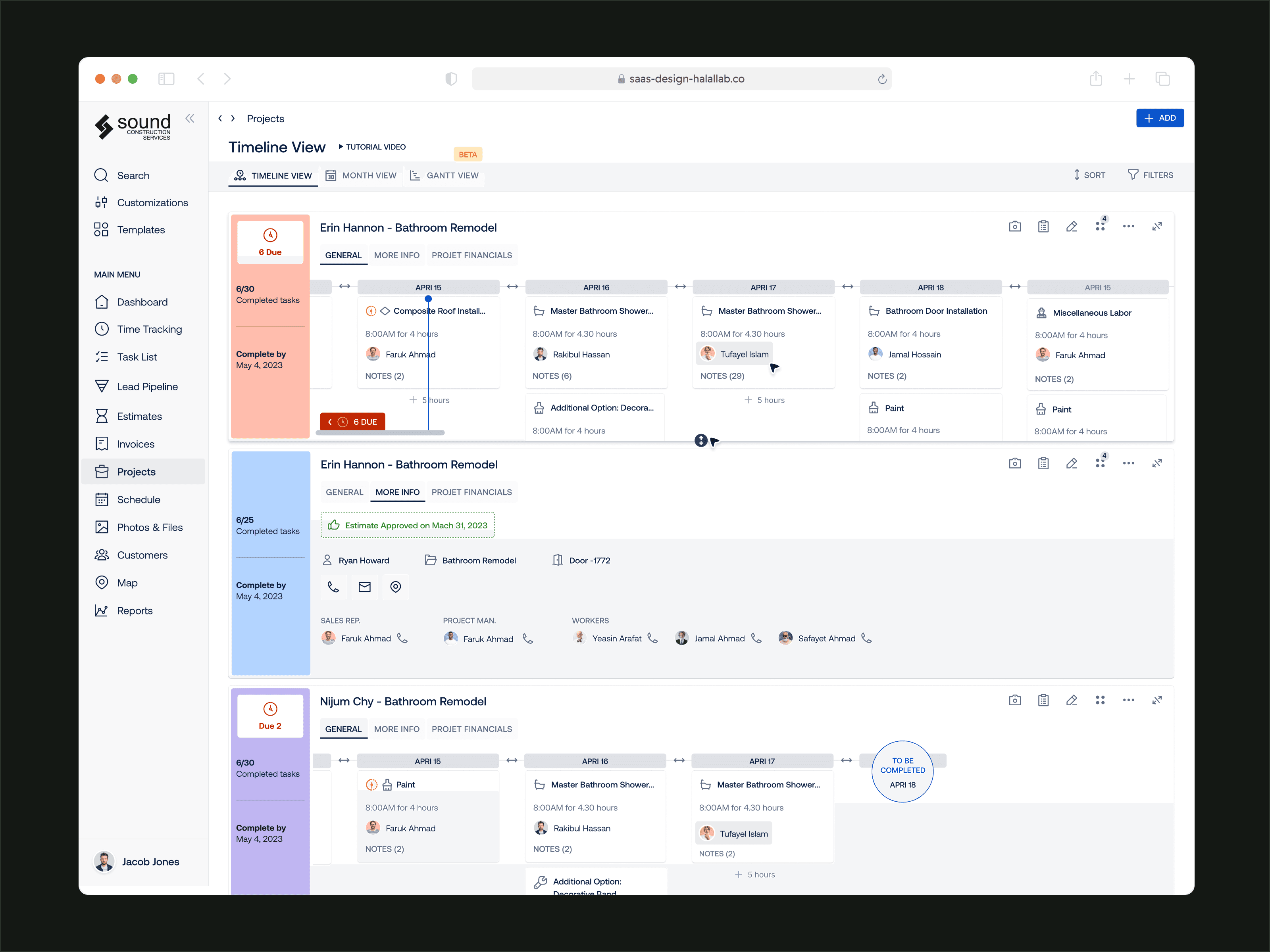Open three-dots menu on Nijum Chy project

coord(1128,700)
